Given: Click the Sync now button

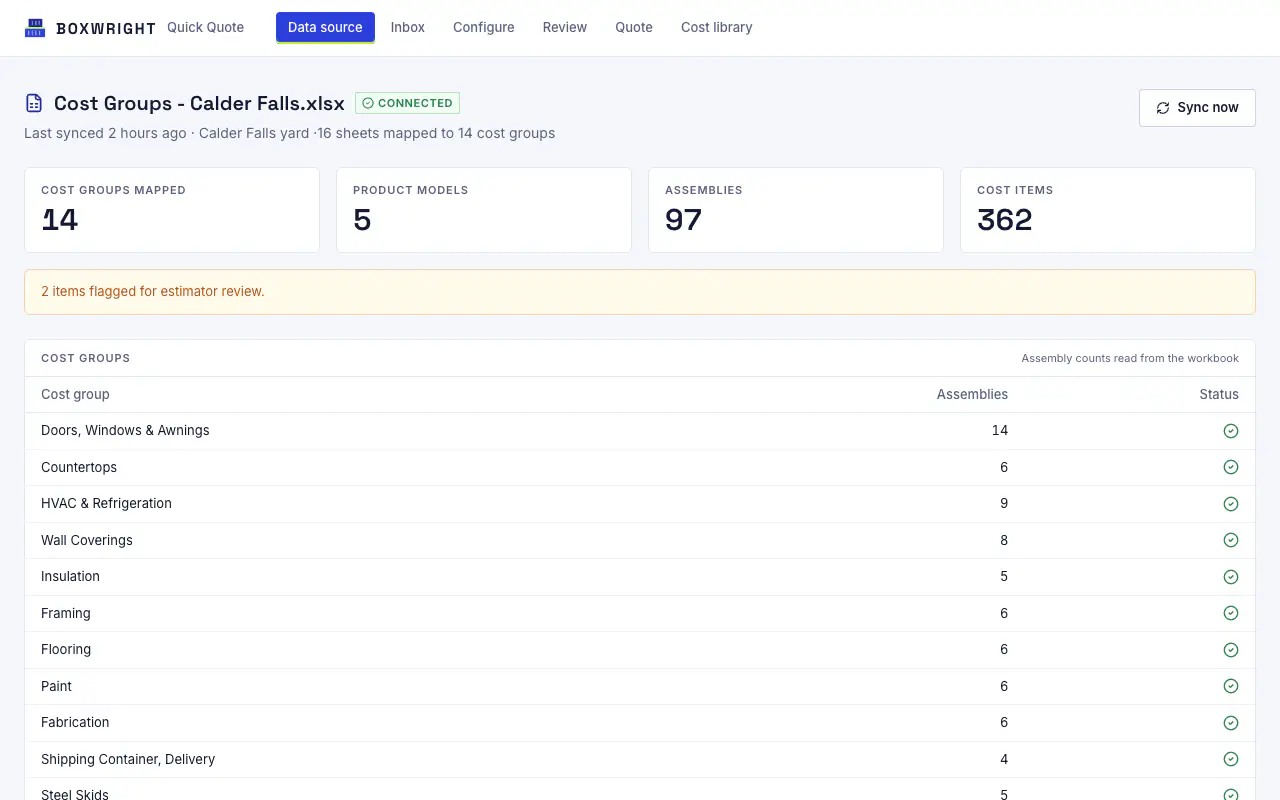Looking at the screenshot, I should tap(1197, 108).
